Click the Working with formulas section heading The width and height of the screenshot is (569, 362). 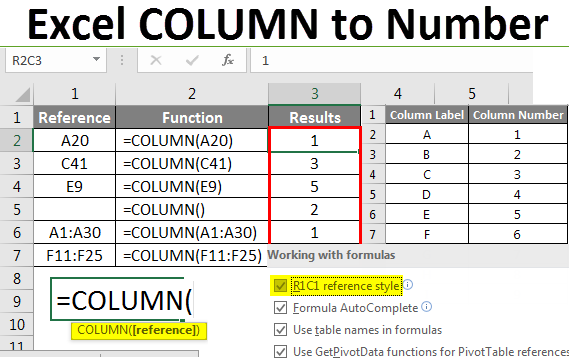click(x=331, y=255)
